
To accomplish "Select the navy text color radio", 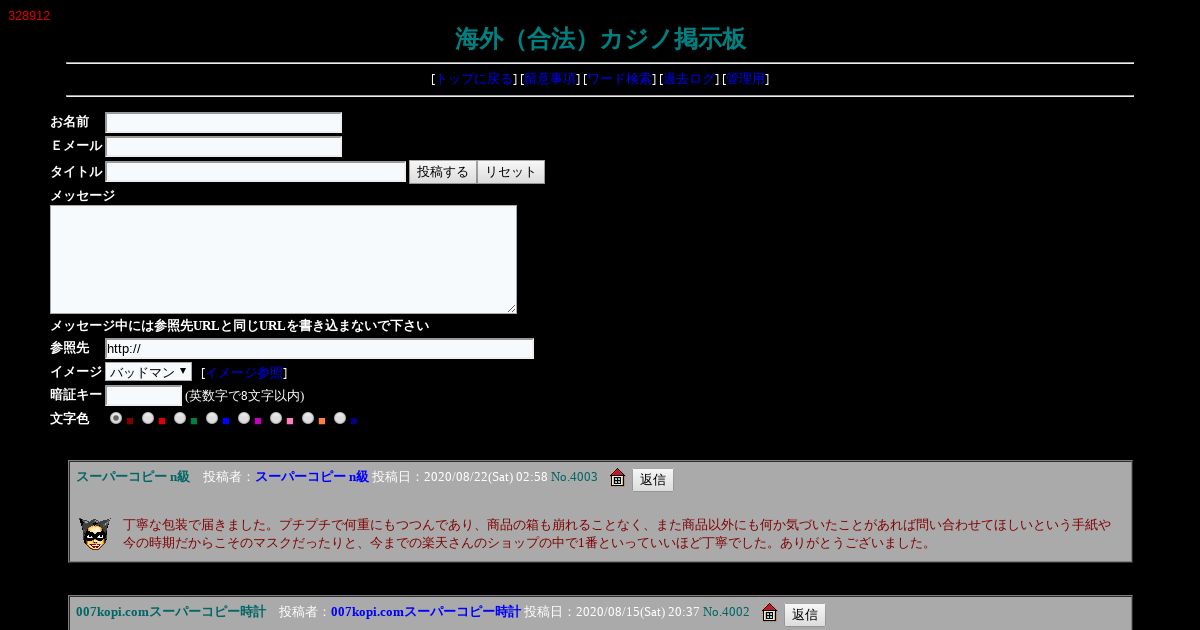I will (x=340, y=418).
